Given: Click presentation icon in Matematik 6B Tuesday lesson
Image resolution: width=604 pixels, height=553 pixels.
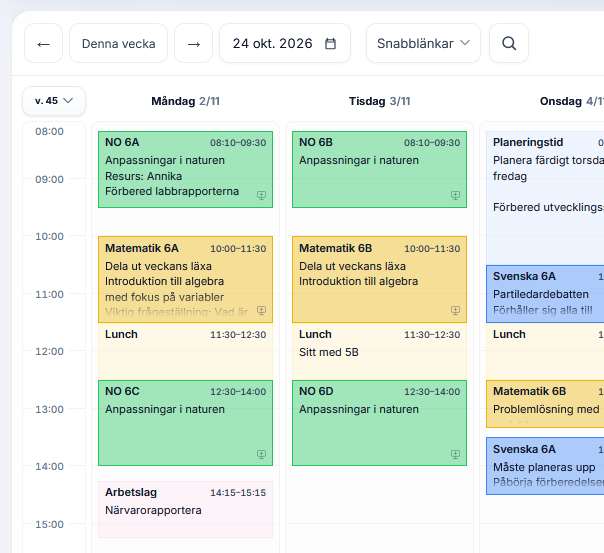Looking at the screenshot, I should [x=455, y=310].
